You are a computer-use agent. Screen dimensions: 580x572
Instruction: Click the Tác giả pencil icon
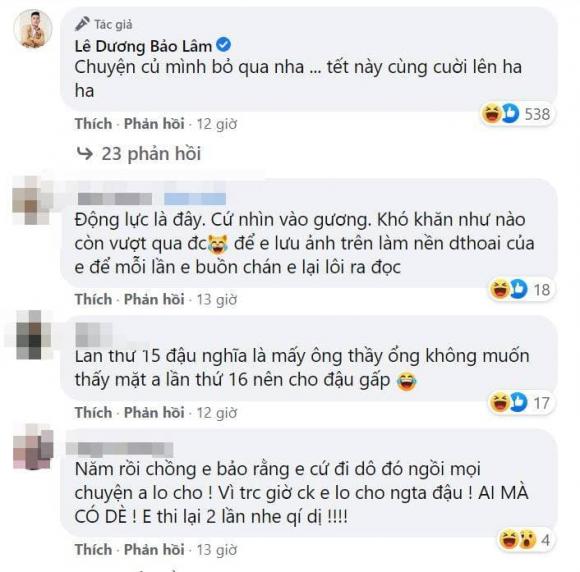pyautogui.click(x=82, y=24)
